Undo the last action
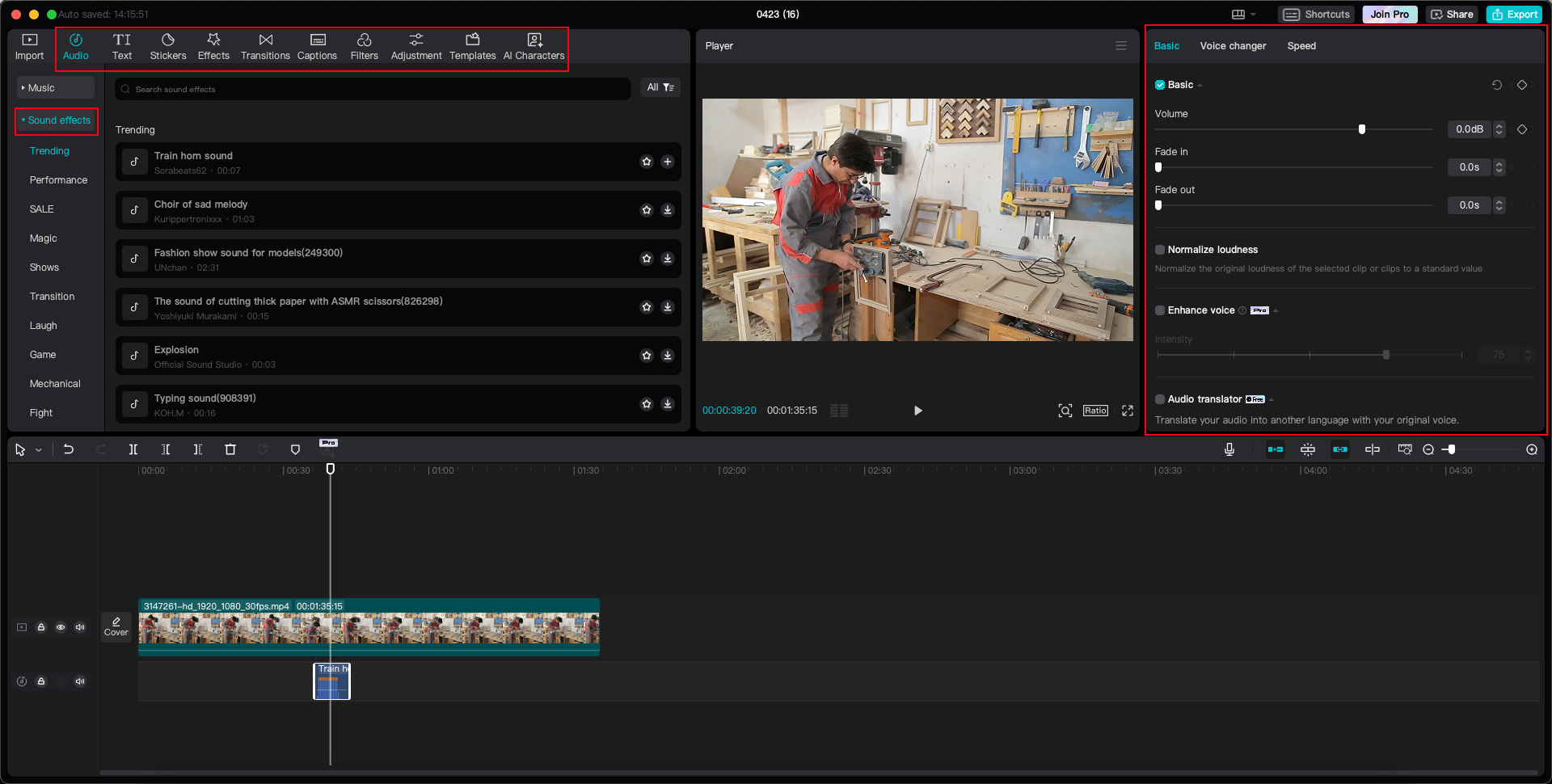 pyautogui.click(x=69, y=449)
